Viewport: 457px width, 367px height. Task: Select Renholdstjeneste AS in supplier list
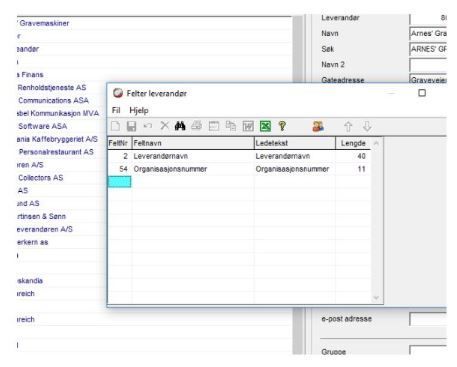point(52,88)
